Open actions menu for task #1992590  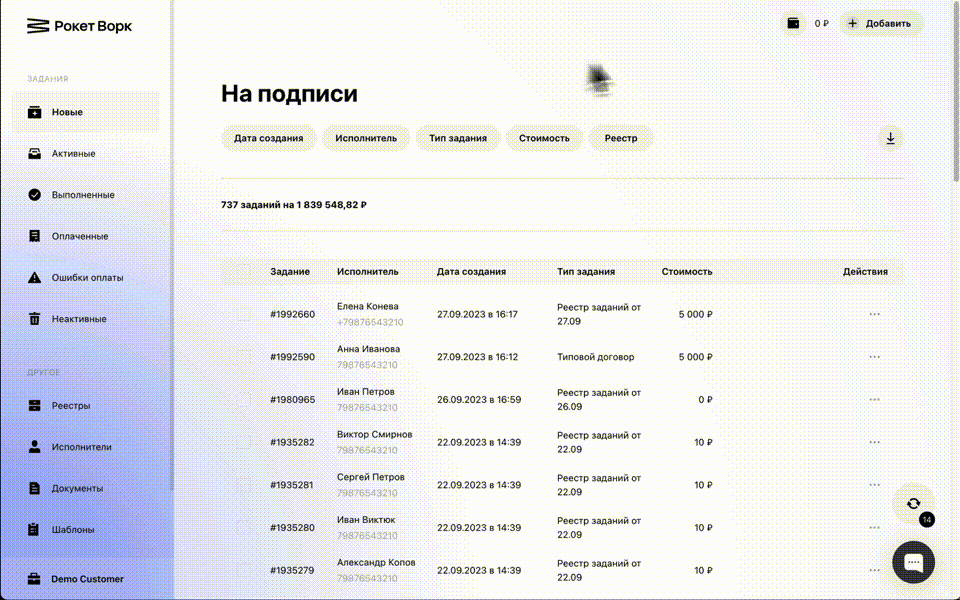tap(874, 357)
